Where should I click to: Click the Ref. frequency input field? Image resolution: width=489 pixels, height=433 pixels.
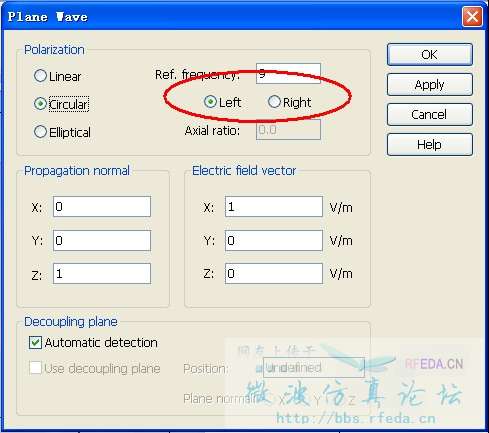pyautogui.click(x=288, y=73)
